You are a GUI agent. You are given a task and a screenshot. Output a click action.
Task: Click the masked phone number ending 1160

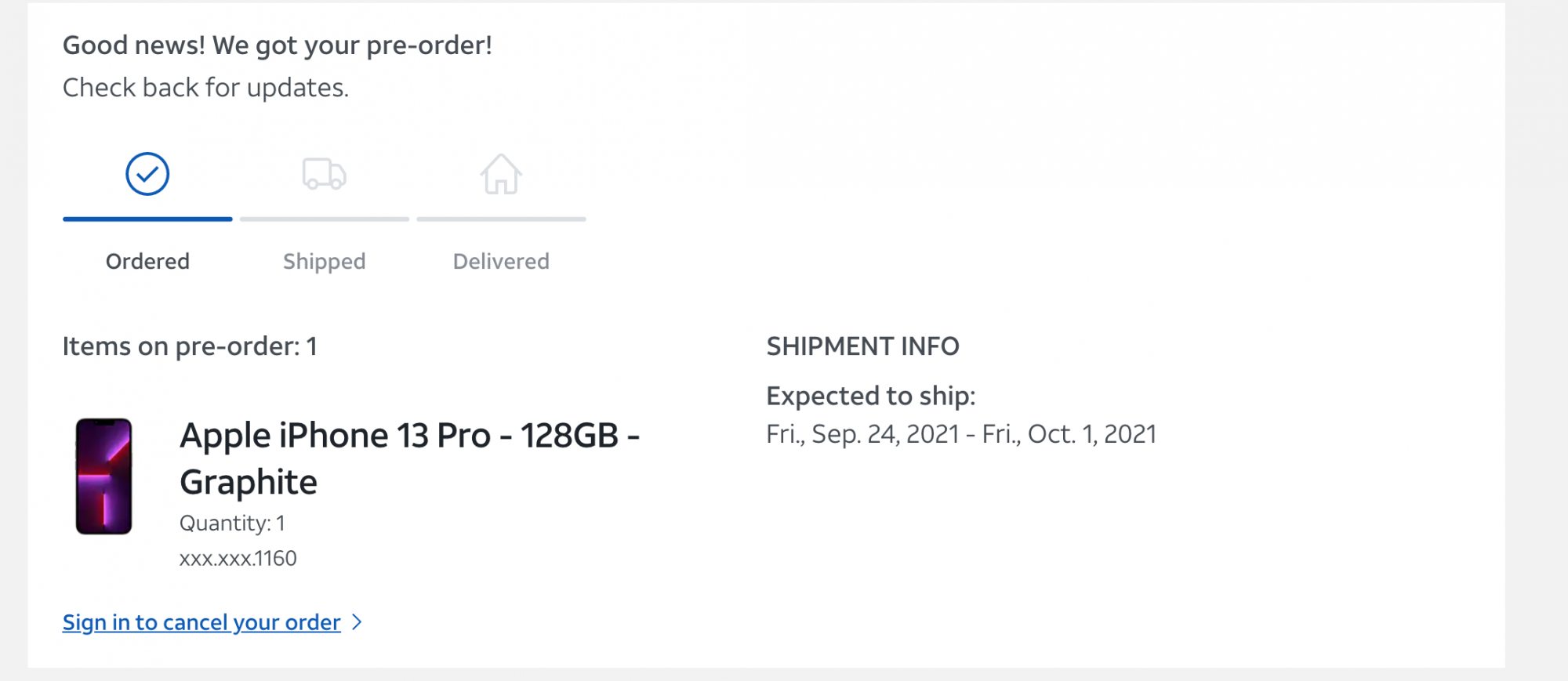(x=238, y=559)
